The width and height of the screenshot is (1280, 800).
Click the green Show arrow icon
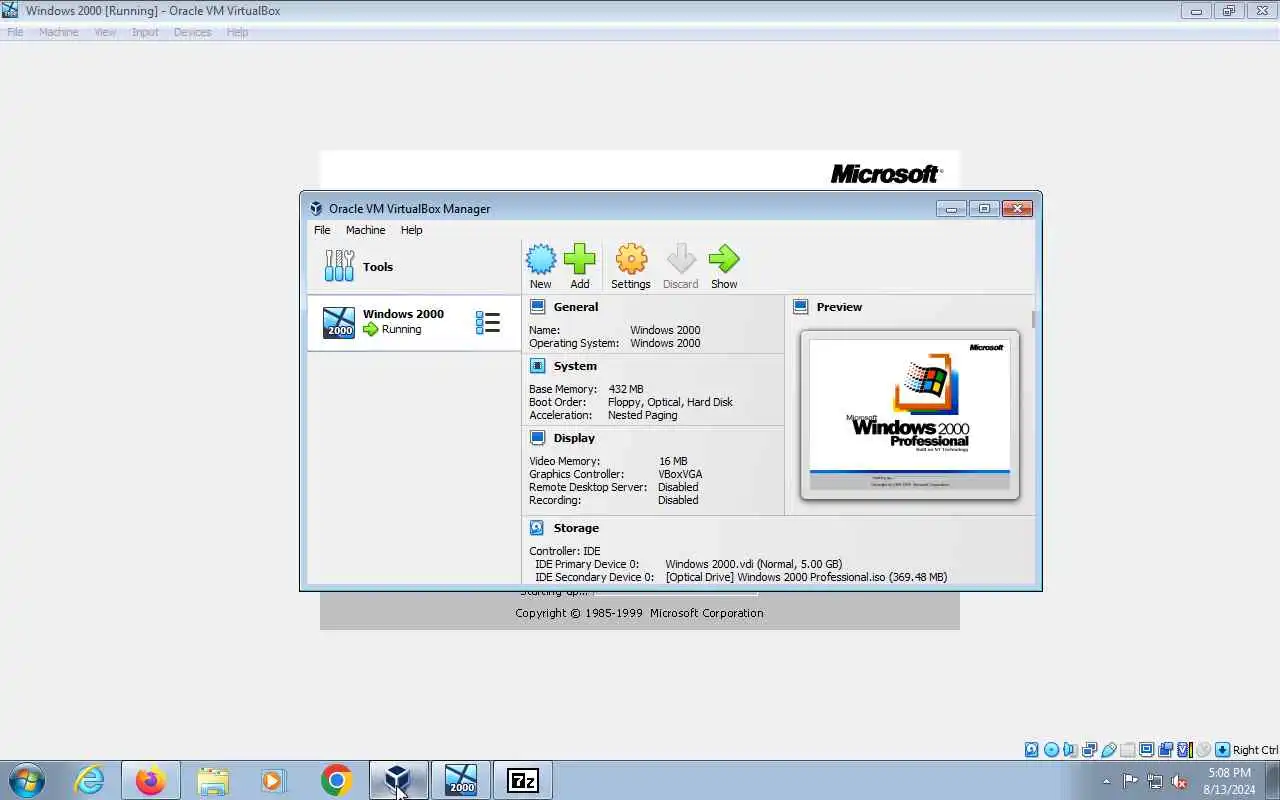click(724, 260)
